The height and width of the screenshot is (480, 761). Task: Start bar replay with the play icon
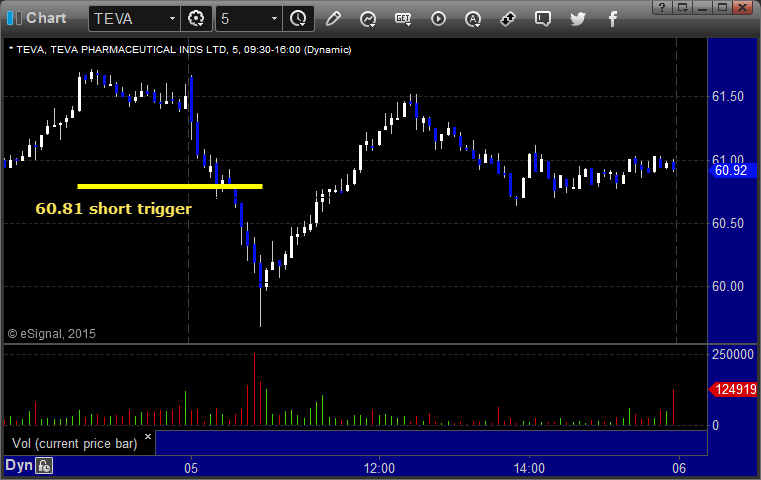coord(438,19)
